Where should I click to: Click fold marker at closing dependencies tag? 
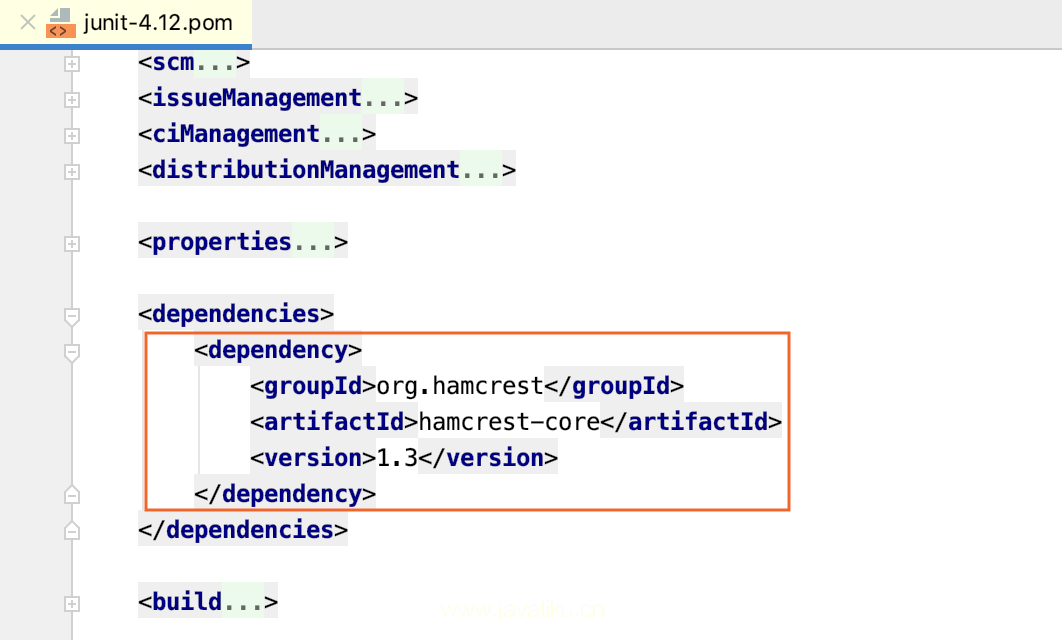[71, 530]
